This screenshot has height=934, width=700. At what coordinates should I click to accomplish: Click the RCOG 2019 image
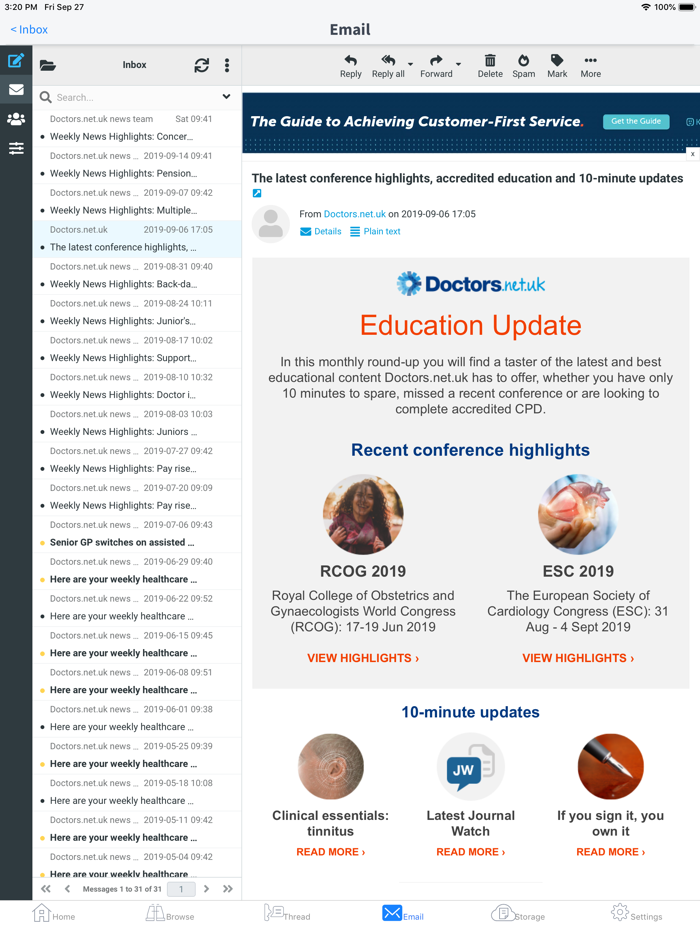click(x=363, y=514)
